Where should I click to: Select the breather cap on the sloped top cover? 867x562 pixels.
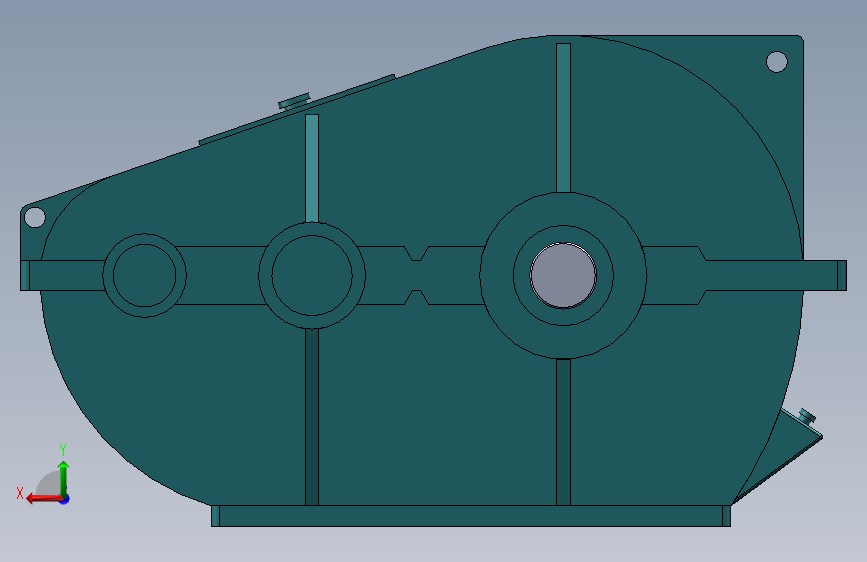pos(294,101)
